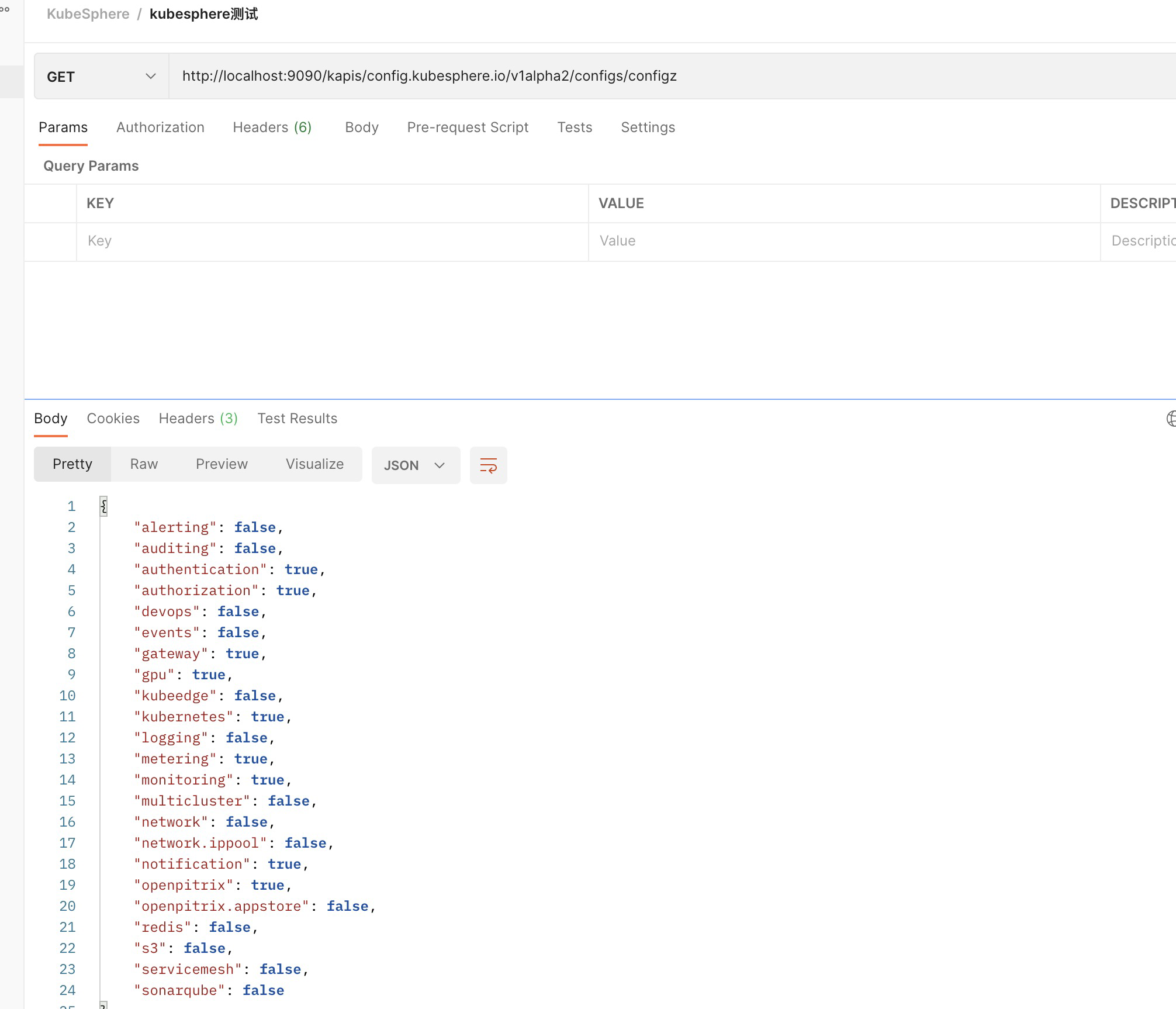1176x1009 pixels.
Task: Show response Headers (3) tab
Action: click(198, 419)
